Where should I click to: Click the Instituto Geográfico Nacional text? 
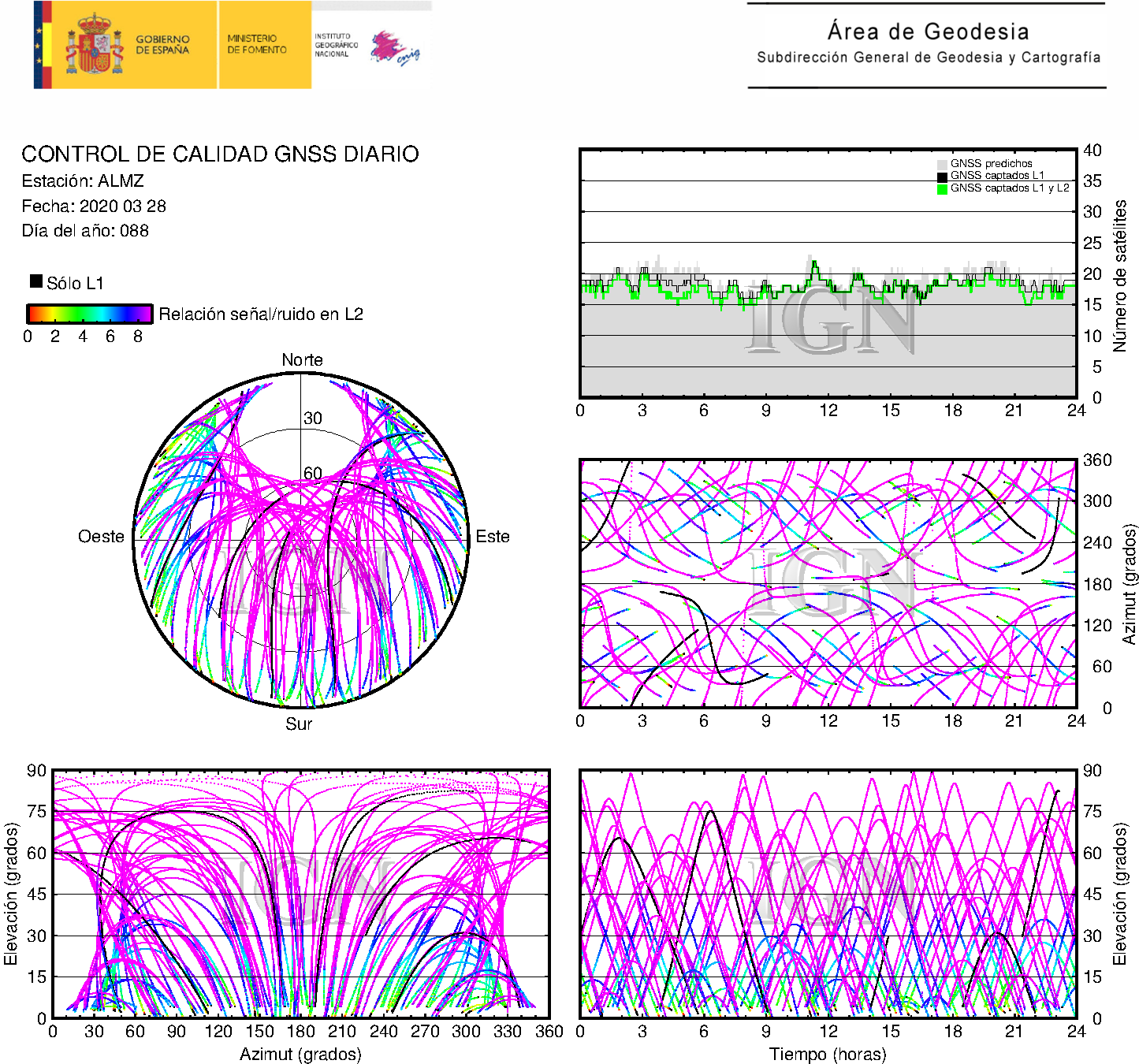pyautogui.click(x=336, y=45)
